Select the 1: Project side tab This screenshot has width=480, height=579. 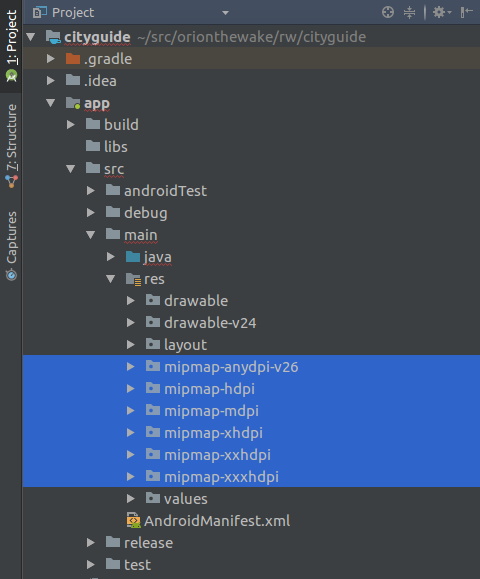click(x=11, y=46)
